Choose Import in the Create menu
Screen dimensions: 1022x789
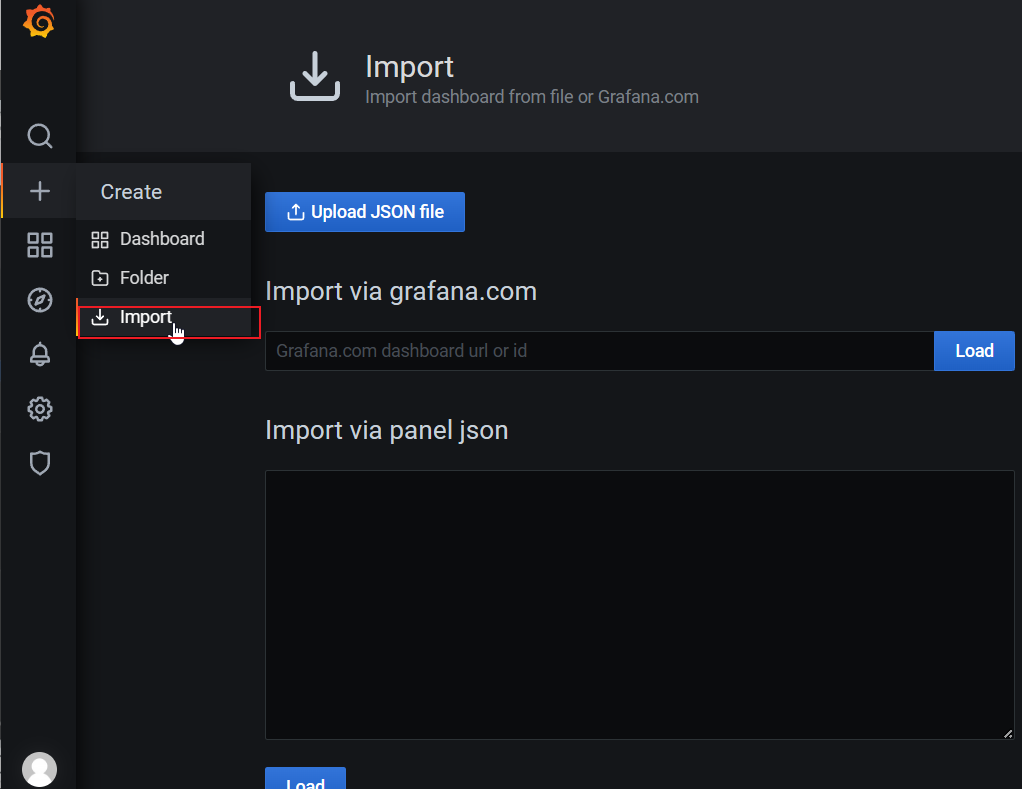[164, 317]
